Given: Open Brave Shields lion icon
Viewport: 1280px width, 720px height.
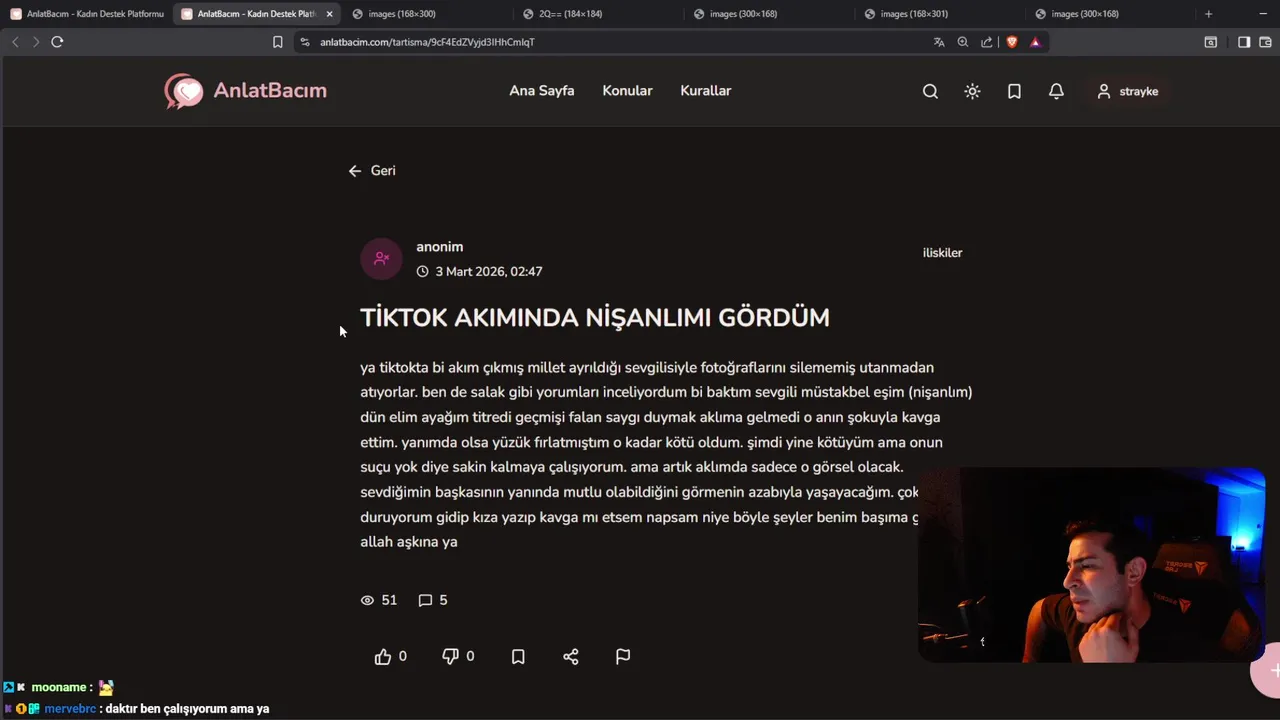Looking at the screenshot, I should [x=1012, y=42].
